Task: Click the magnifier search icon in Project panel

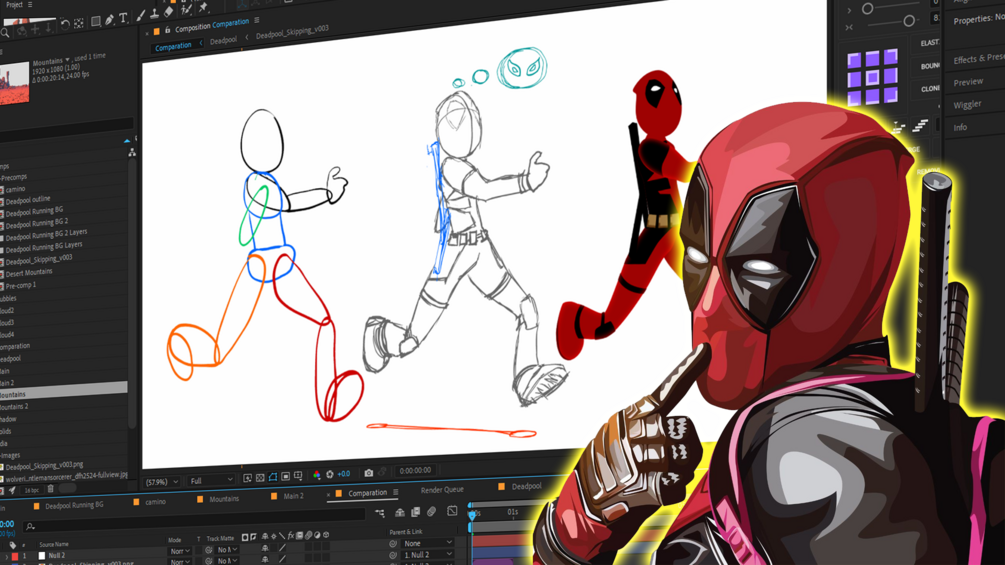Action: pos(5,33)
